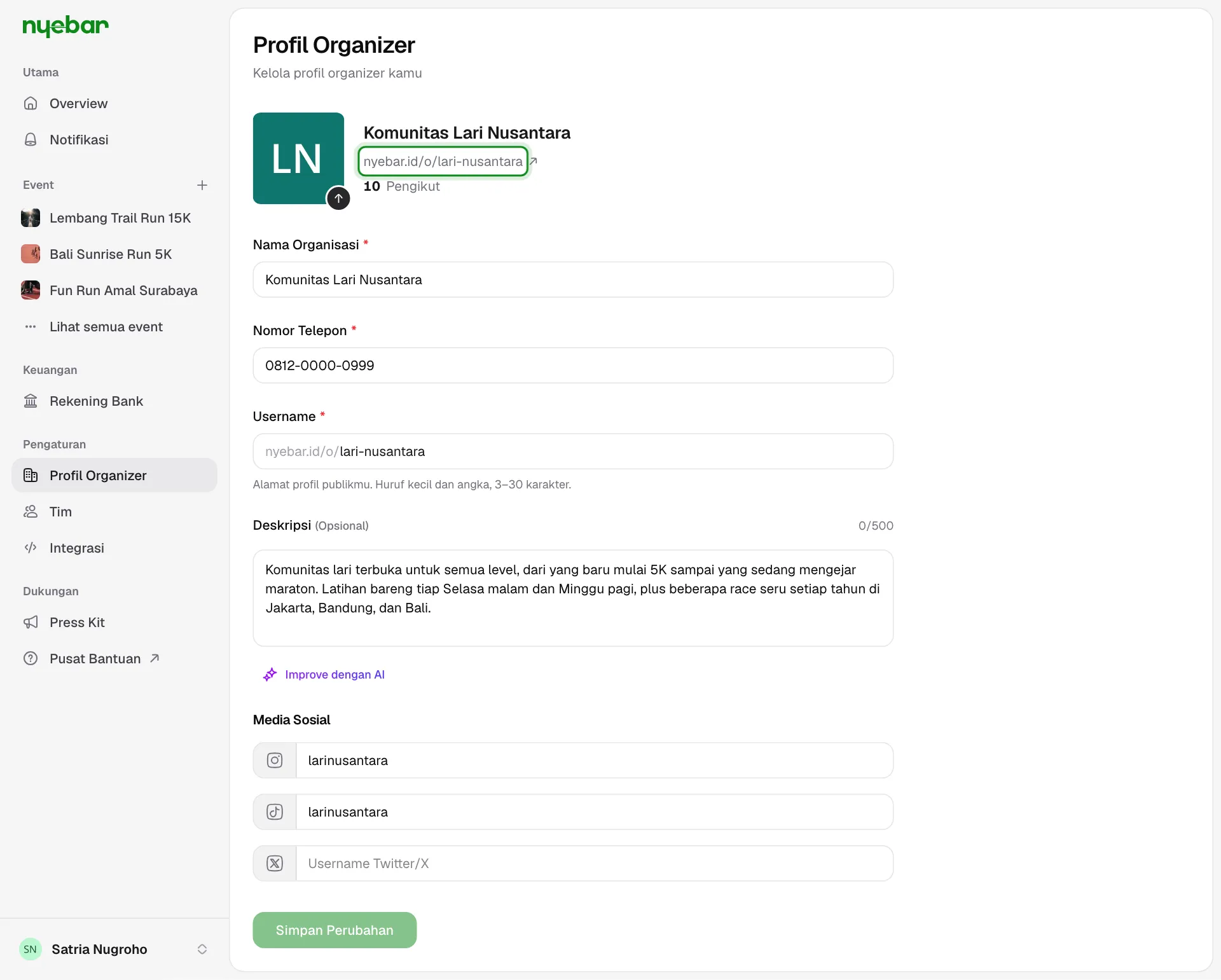Image resolution: width=1221 pixels, height=980 pixels.
Task: Click into the Deskripsi textarea
Action: (573, 598)
